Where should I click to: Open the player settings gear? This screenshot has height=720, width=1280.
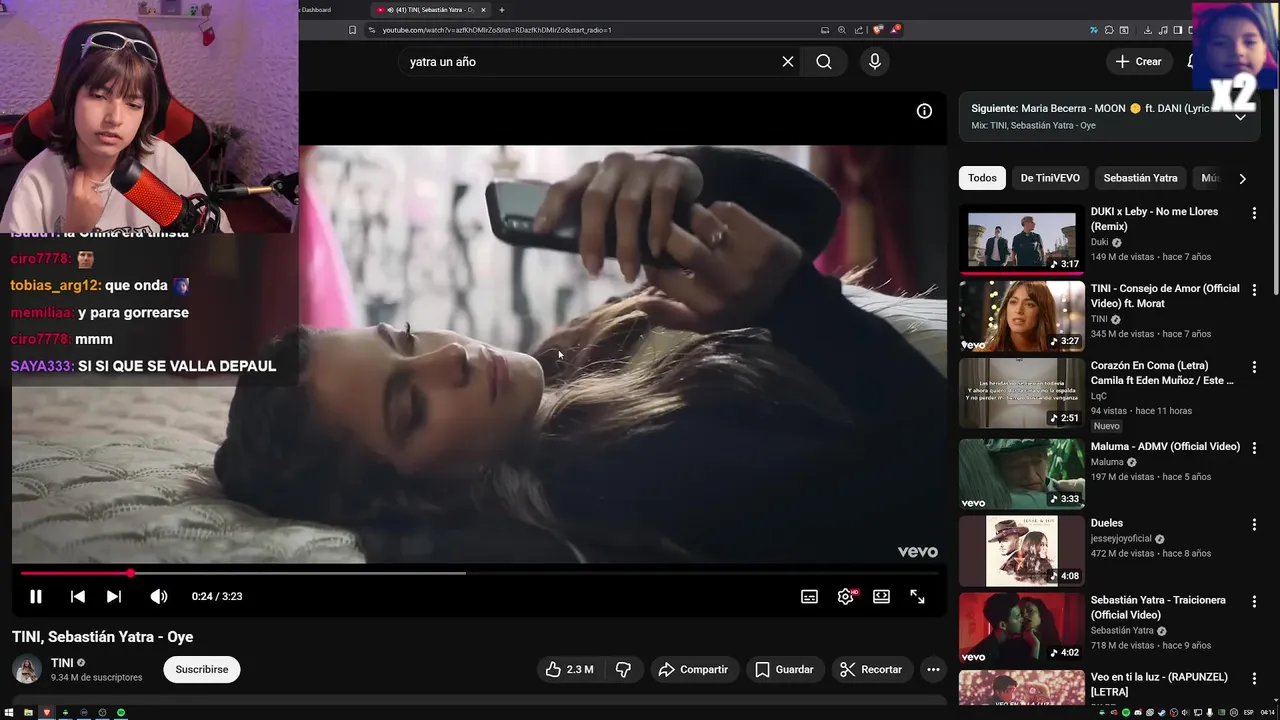tap(846, 597)
